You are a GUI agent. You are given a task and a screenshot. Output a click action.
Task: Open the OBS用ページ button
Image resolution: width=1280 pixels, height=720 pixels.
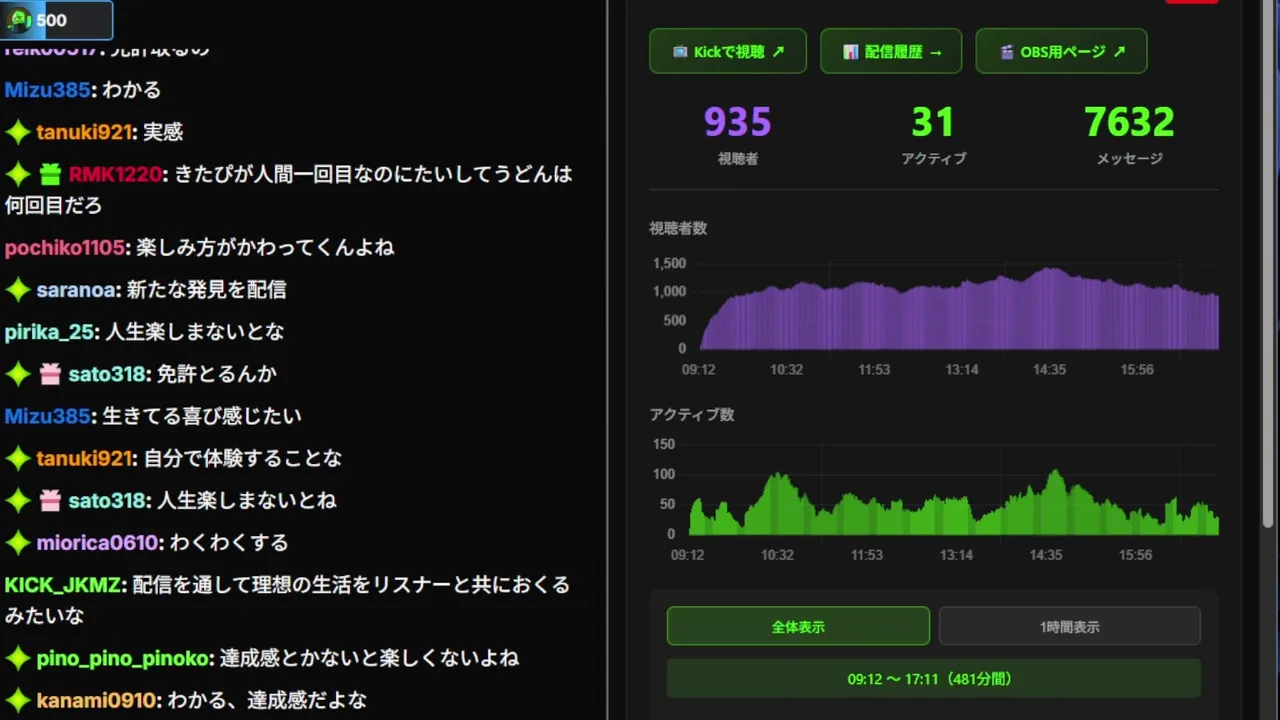[1061, 51]
